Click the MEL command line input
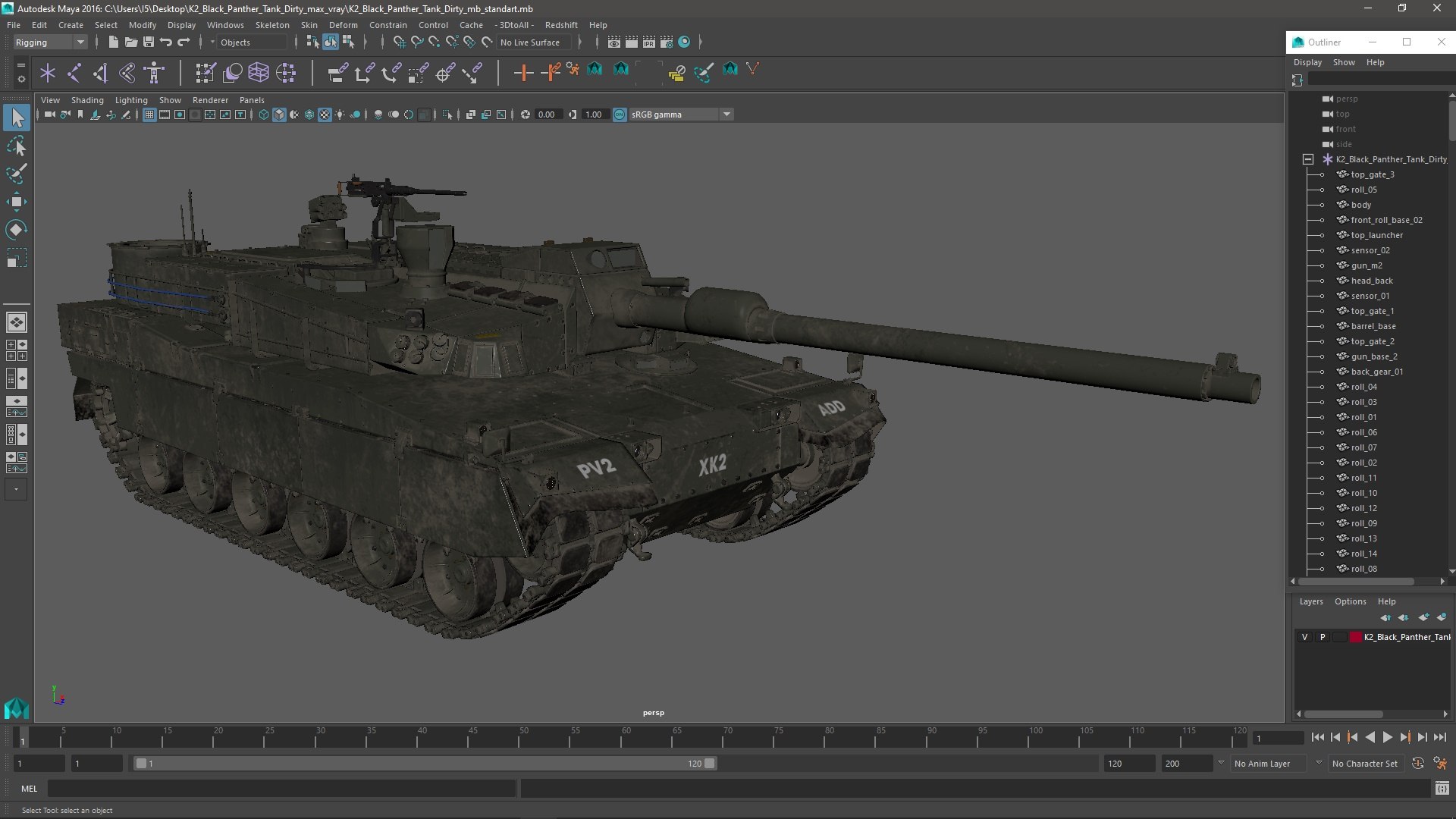This screenshot has width=1456, height=819. (281, 789)
